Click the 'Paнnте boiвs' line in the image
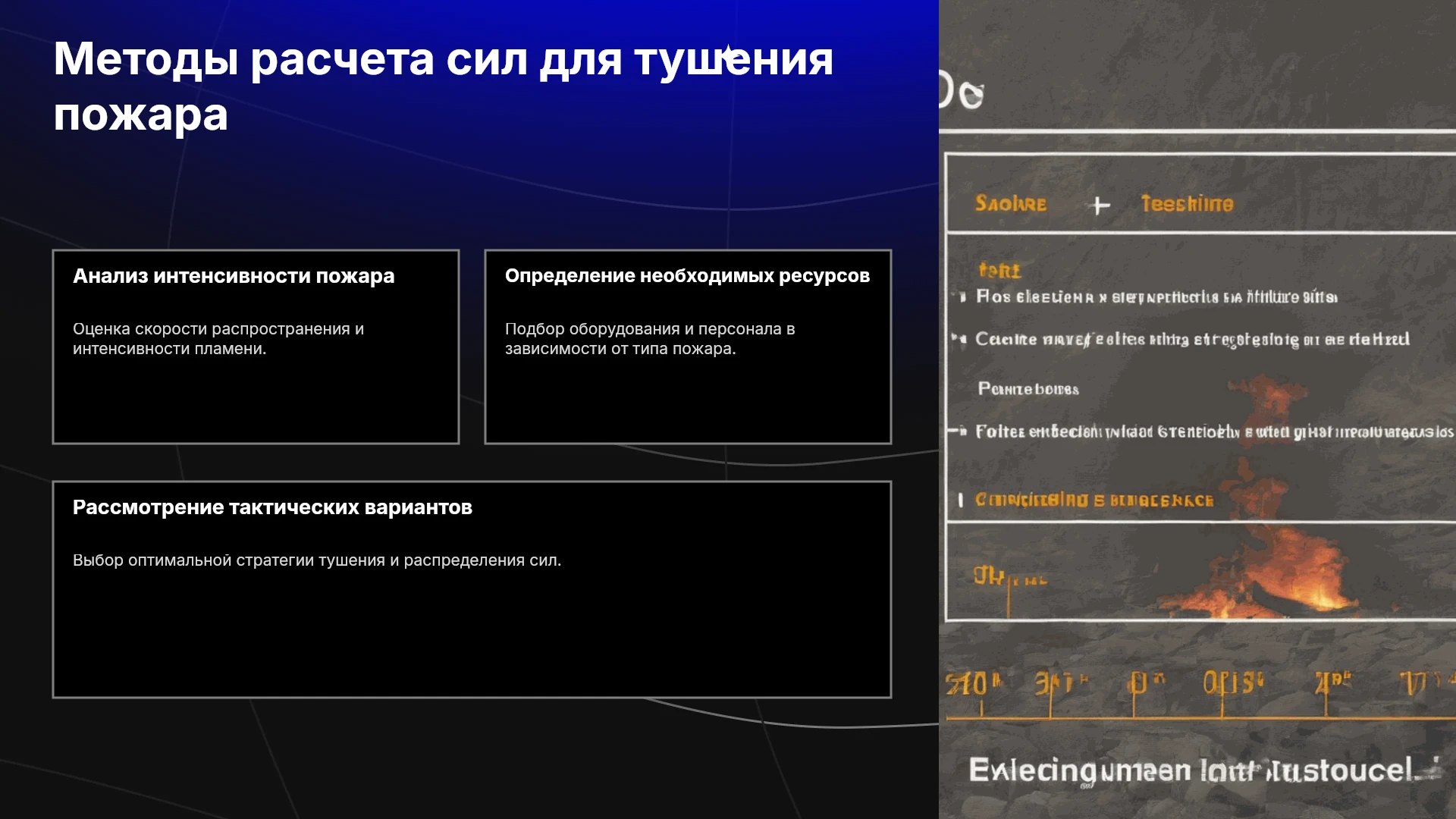The image size is (1456, 819). [1028, 389]
